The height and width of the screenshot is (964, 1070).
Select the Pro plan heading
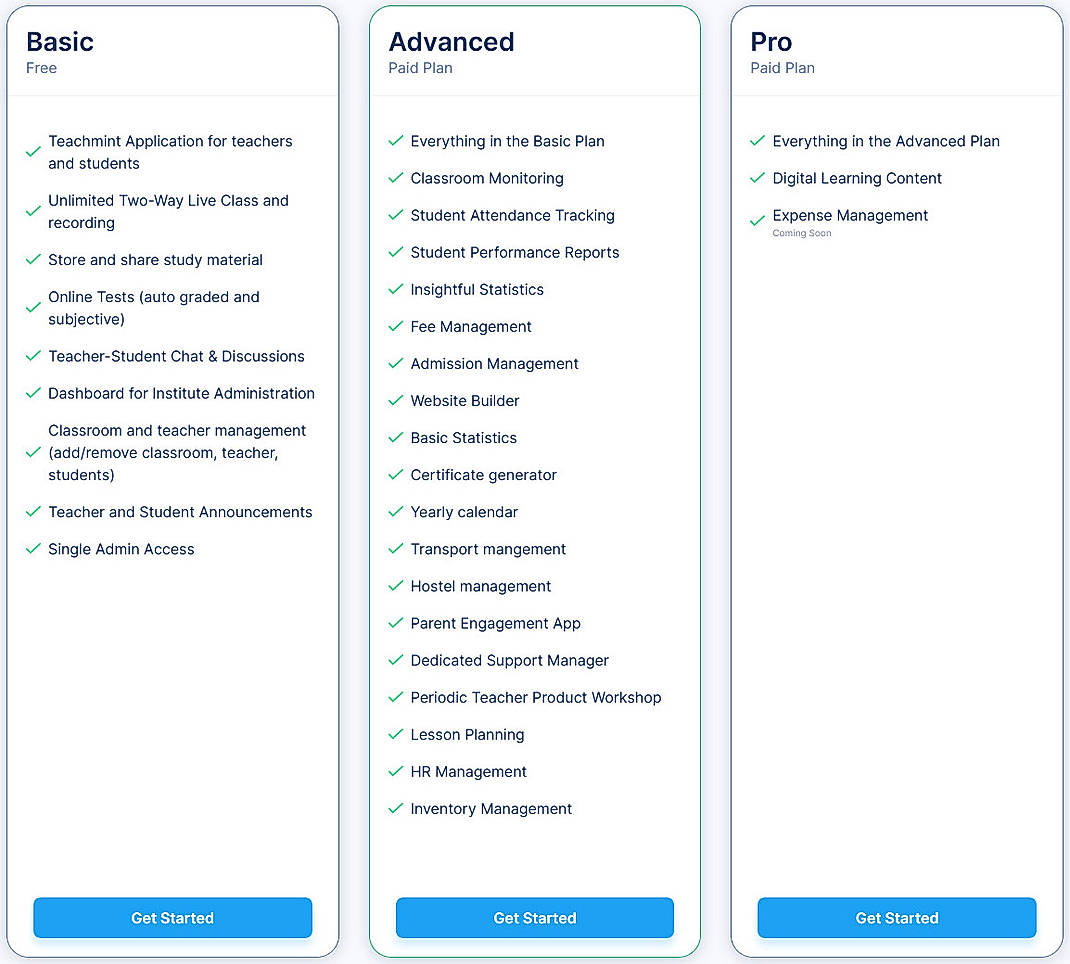coord(771,42)
